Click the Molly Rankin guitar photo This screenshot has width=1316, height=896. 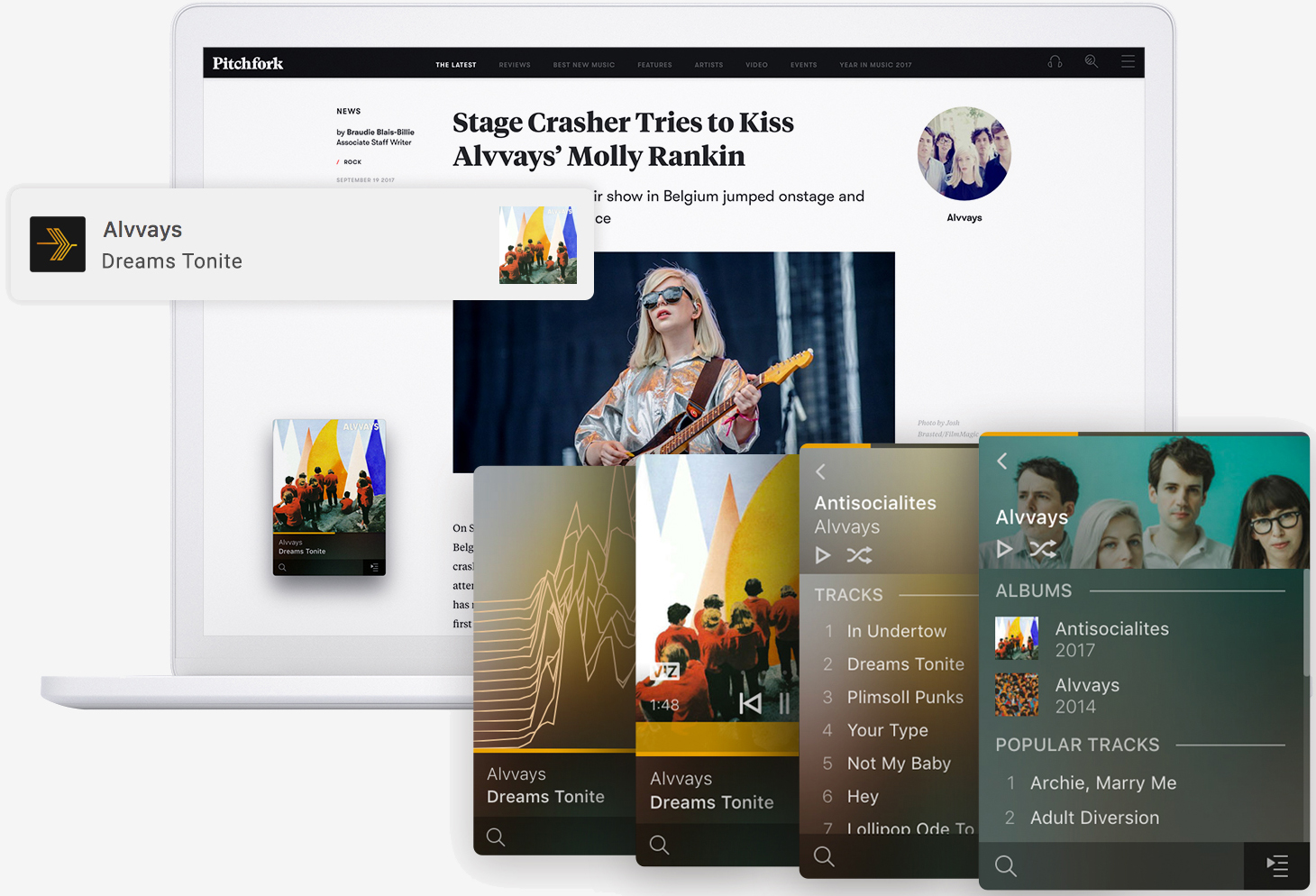(673, 361)
